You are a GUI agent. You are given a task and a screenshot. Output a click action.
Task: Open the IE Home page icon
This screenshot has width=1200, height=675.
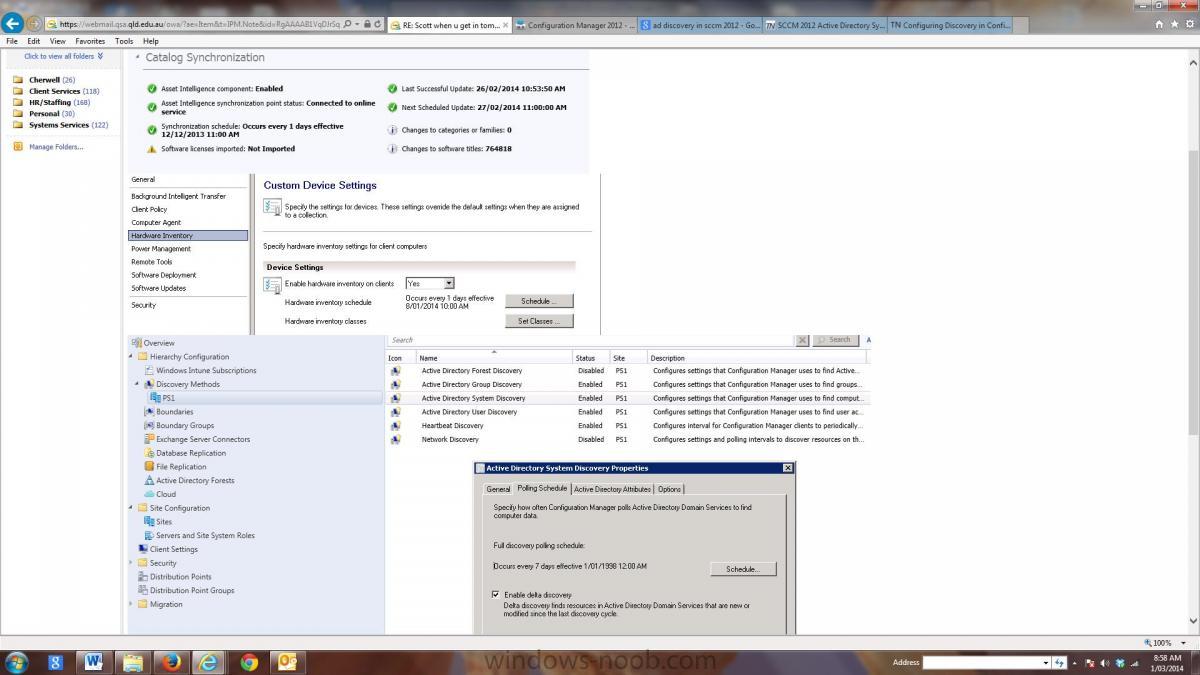point(1160,23)
